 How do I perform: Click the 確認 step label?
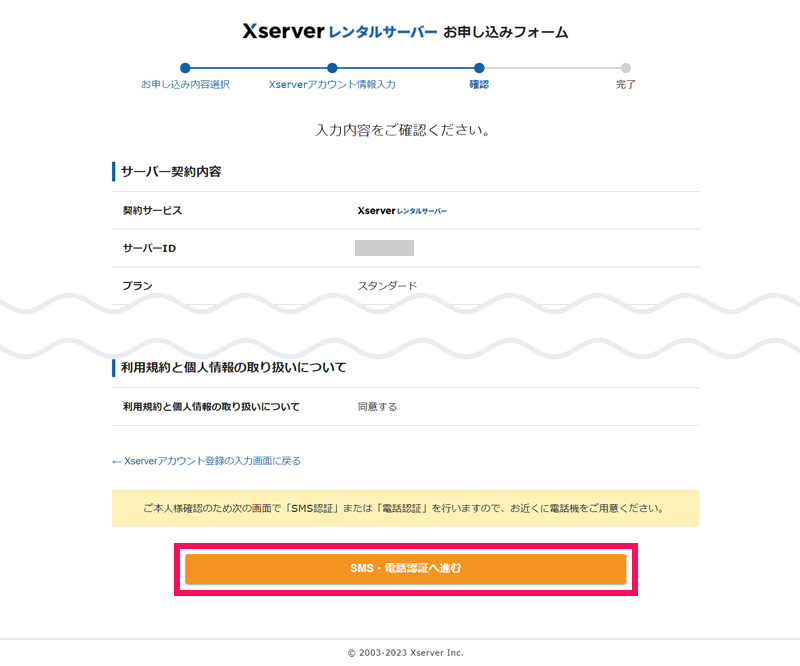[479, 84]
